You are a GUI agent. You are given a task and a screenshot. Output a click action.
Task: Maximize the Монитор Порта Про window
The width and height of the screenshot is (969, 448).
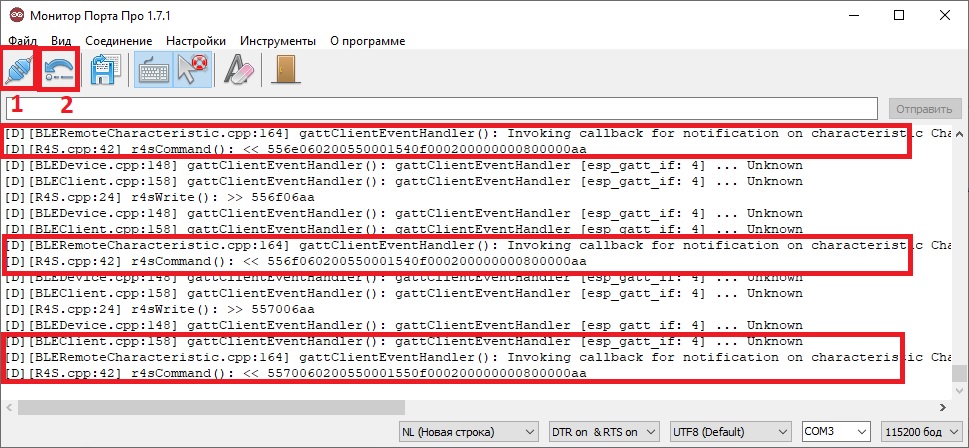899,15
